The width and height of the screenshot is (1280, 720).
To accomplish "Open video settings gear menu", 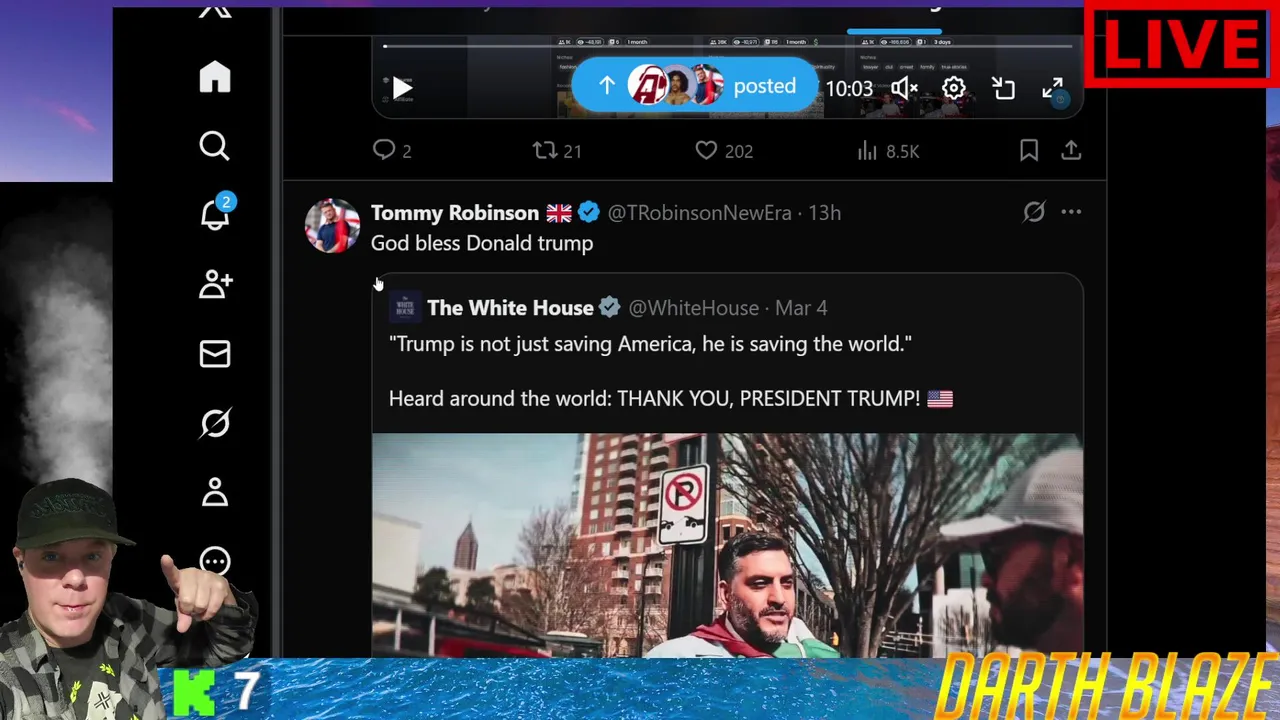I will pos(954,88).
